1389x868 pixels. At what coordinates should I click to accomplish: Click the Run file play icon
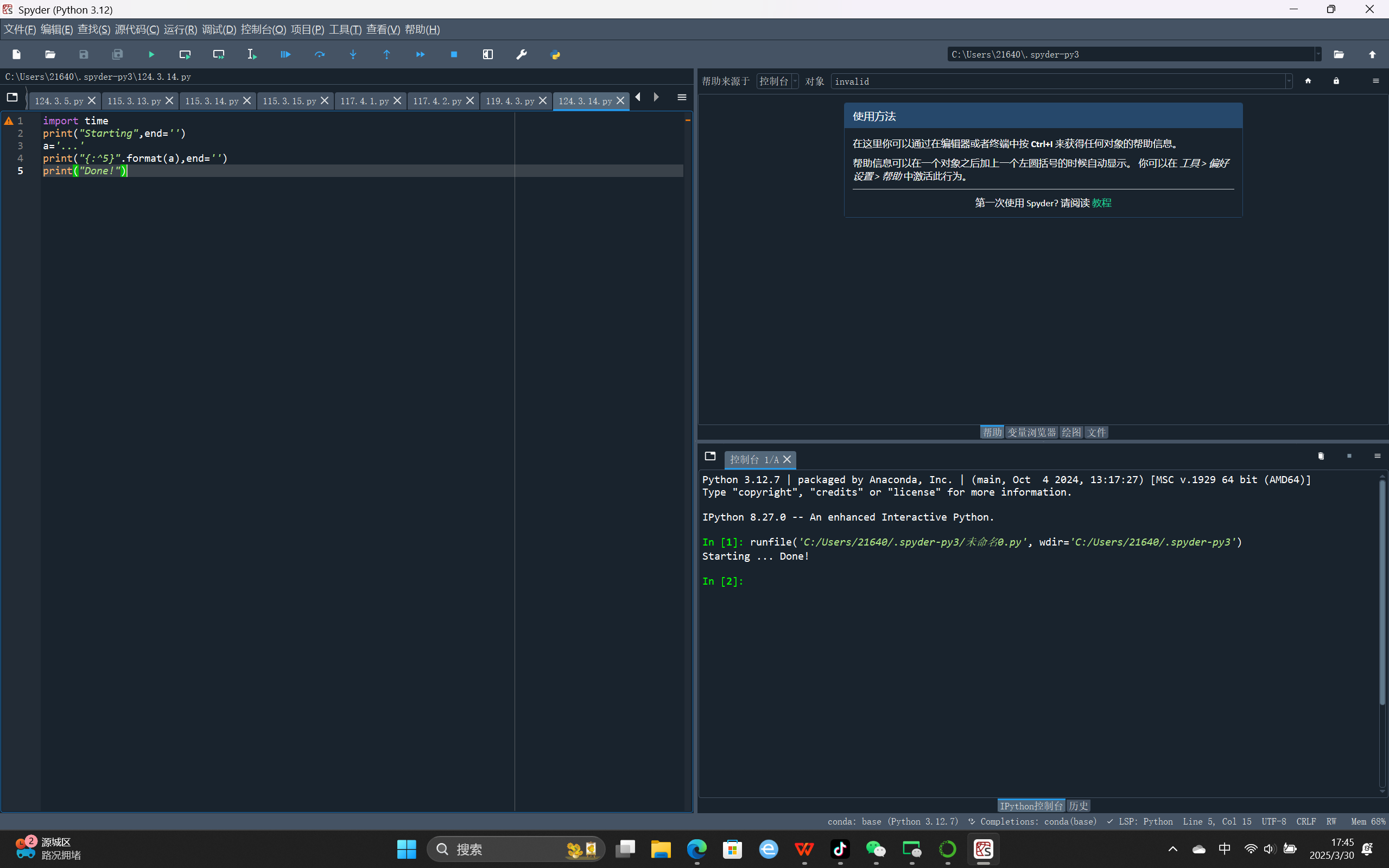coord(151,54)
